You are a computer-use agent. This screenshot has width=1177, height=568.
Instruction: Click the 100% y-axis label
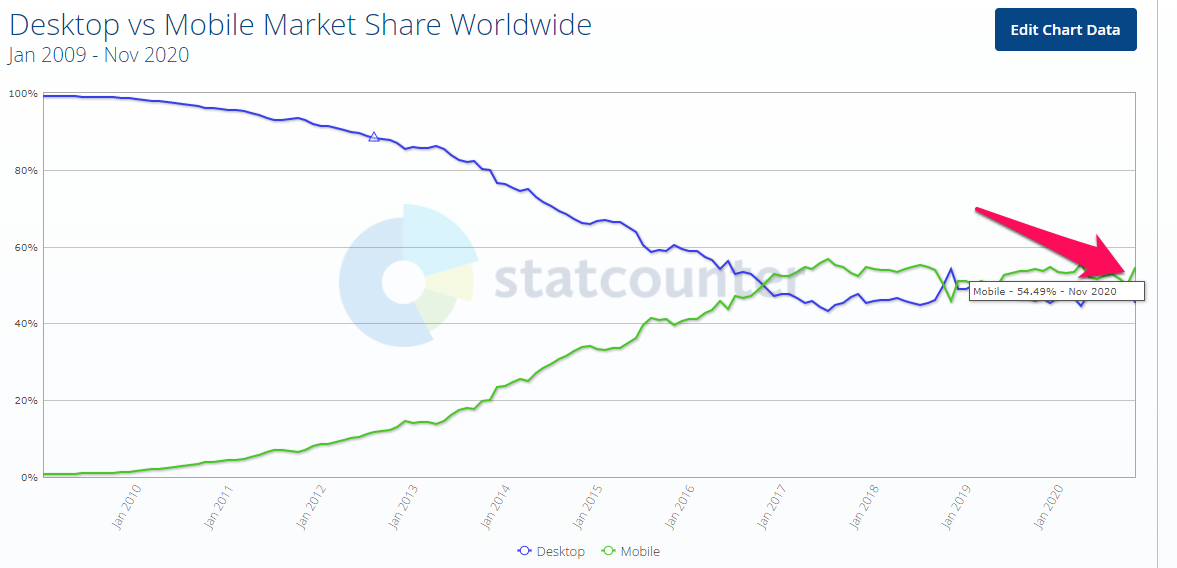23,94
